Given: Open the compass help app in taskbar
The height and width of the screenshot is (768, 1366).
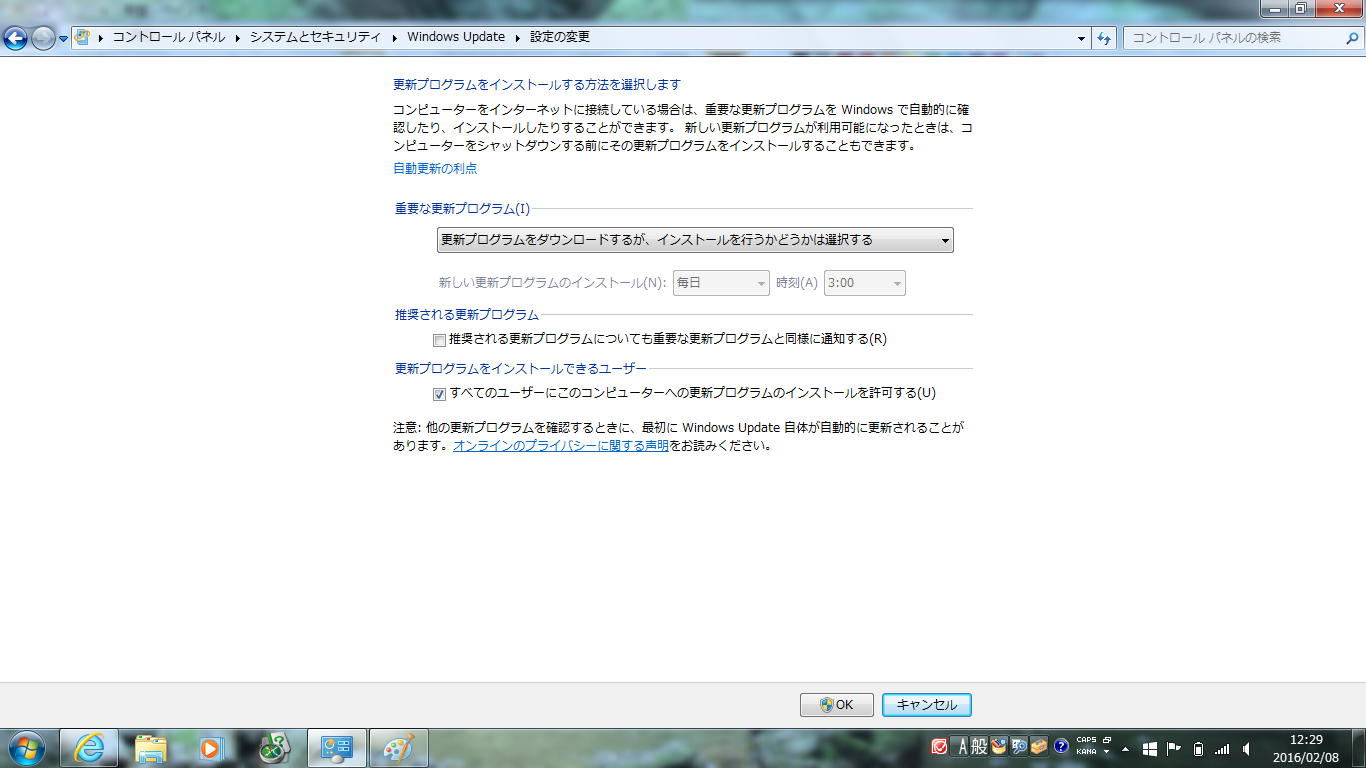Looking at the screenshot, I should coord(275,748).
